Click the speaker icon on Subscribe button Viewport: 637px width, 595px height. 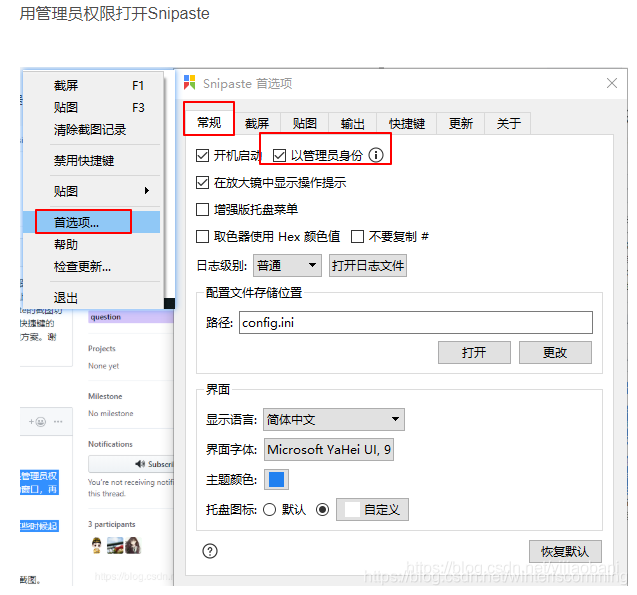pos(140,464)
